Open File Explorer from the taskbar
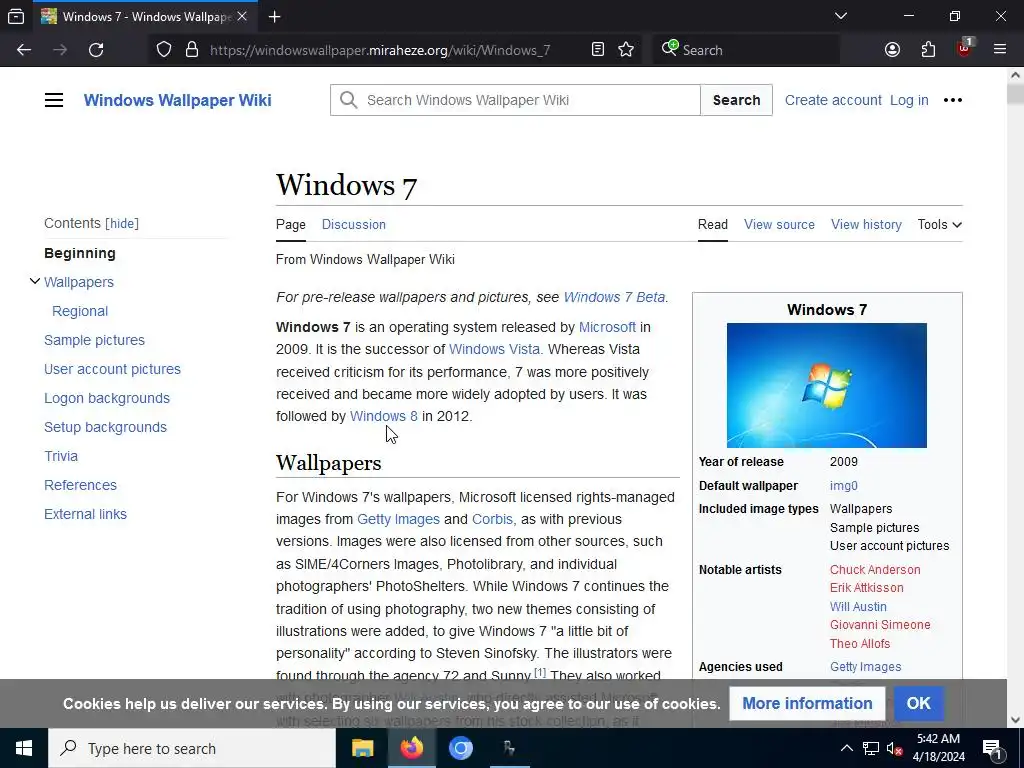Viewport: 1024px width, 768px height. tap(362, 748)
